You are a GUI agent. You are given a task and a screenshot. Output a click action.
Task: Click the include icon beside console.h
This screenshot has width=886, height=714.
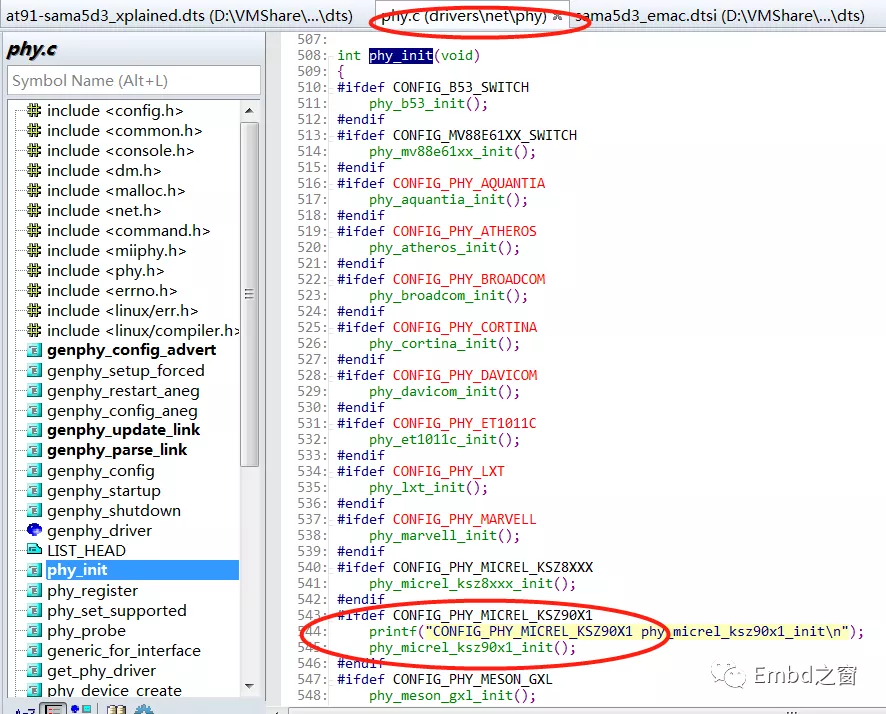point(34,150)
